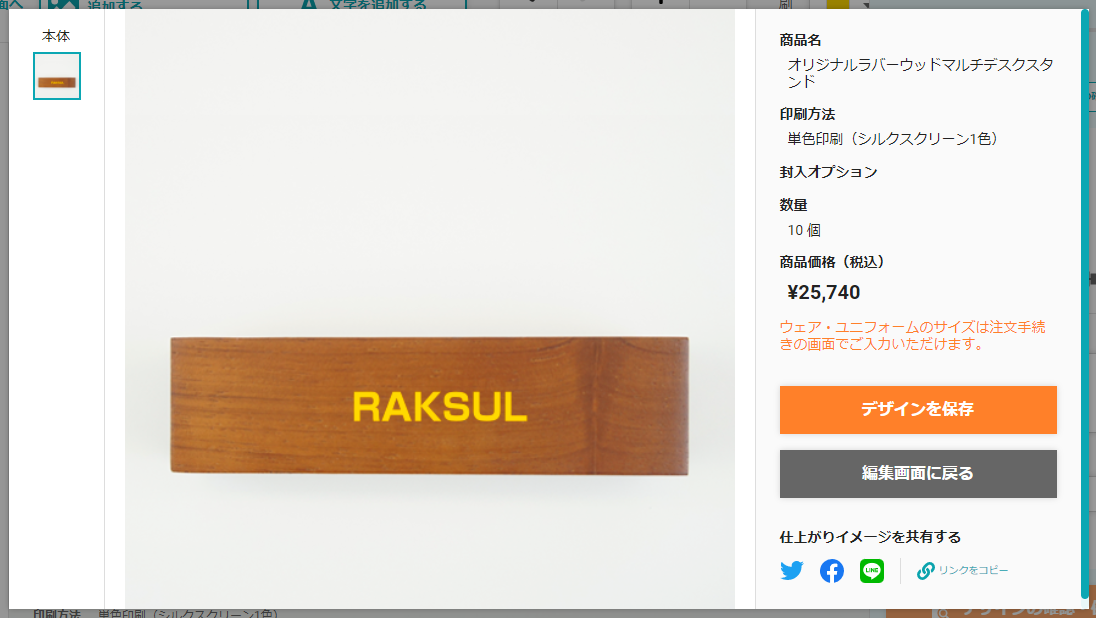
Task: Share the design on Twitter
Action: (791, 570)
